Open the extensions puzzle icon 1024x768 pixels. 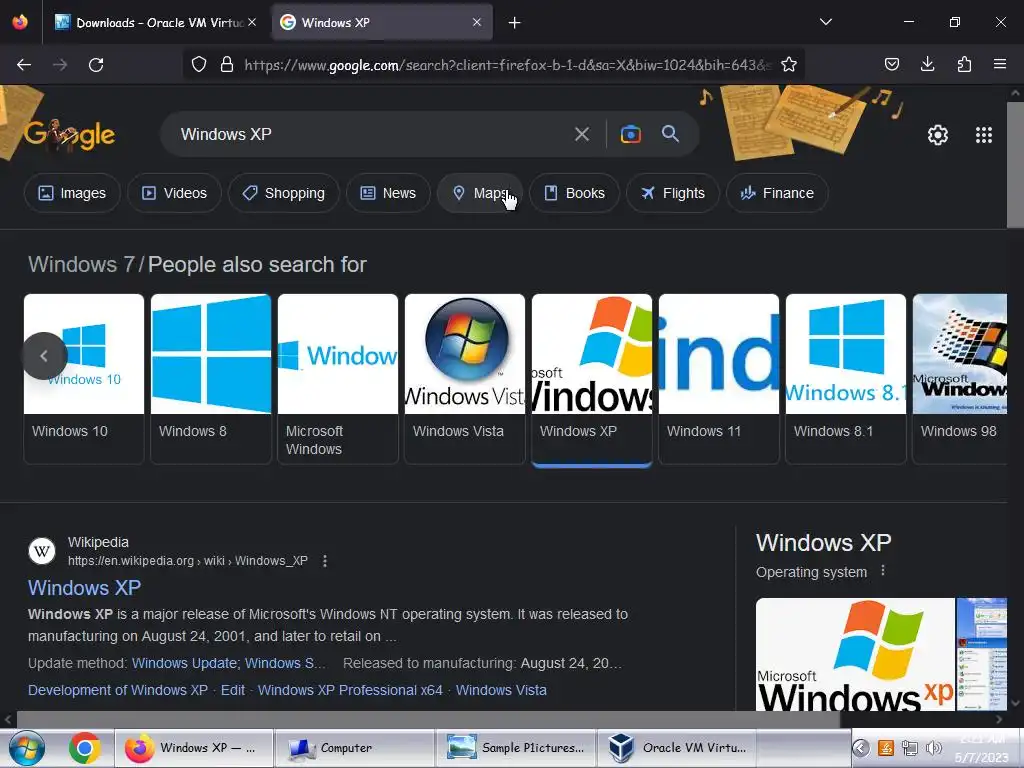click(x=964, y=64)
